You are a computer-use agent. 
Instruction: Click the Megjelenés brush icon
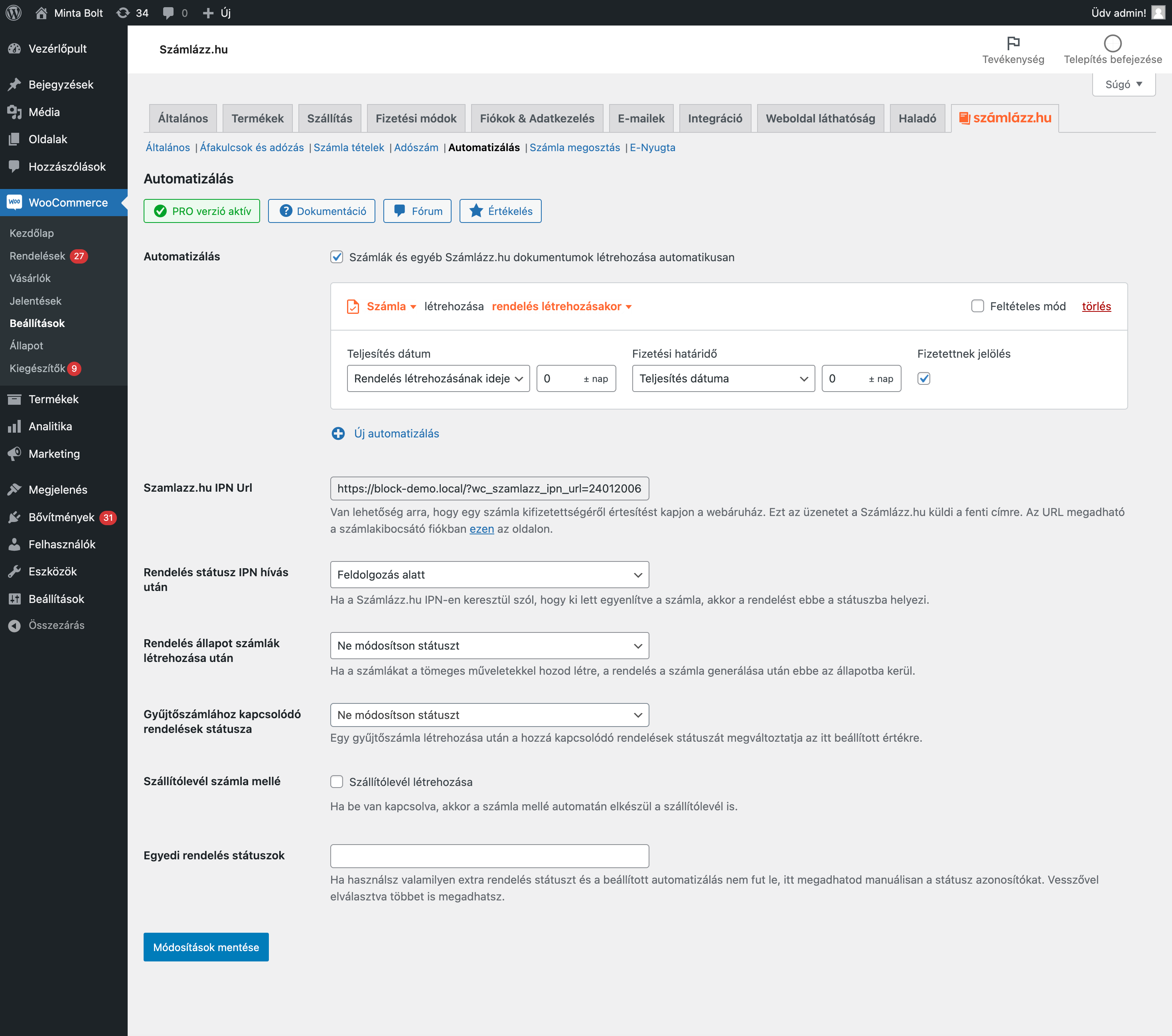(x=14, y=490)
